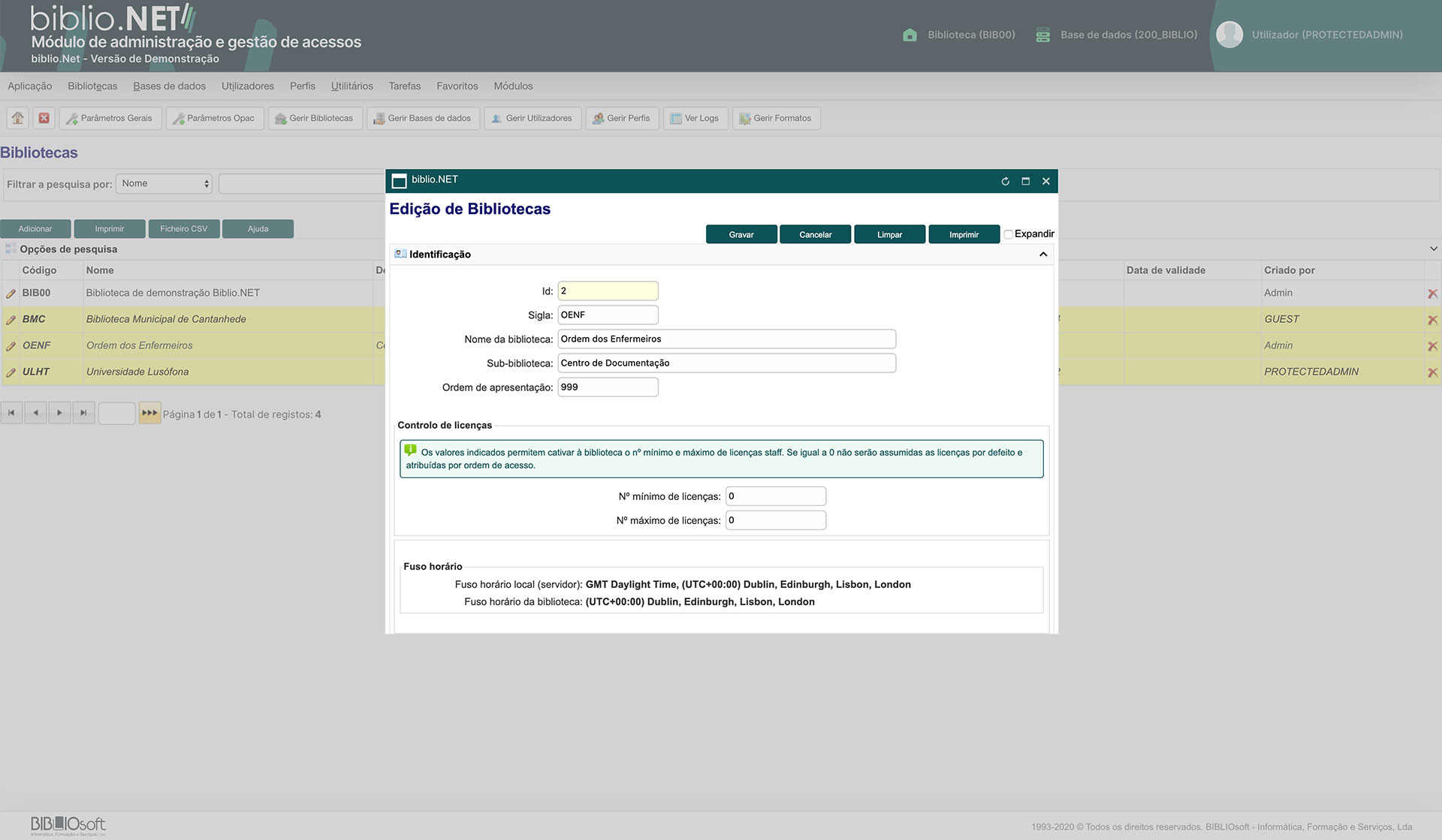Click the page number input box
Image resolution: width=1442 pixels, height=840 pixels.
[116, 413]
